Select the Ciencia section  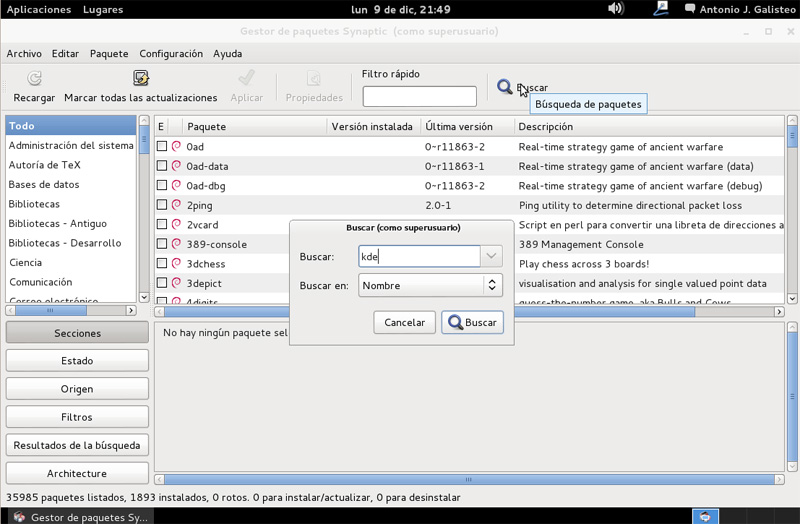[x=71, y=262]
